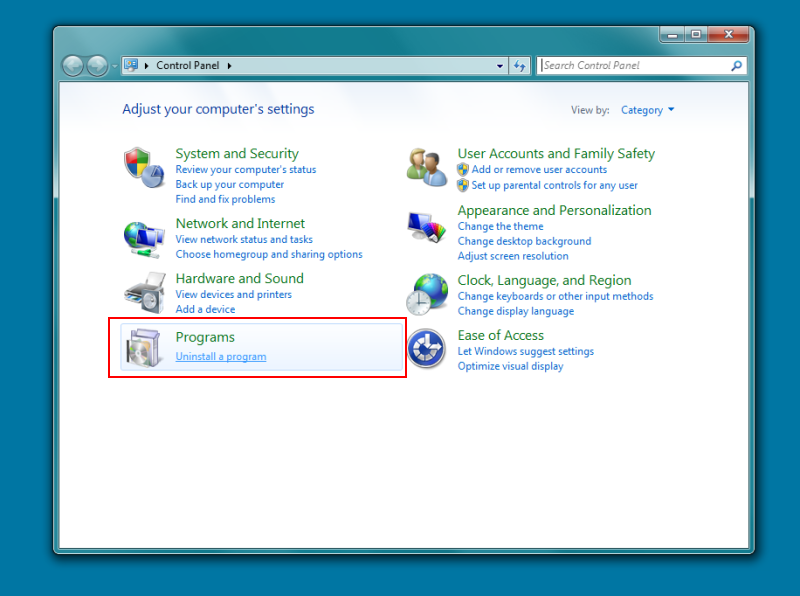Click View devices and printers

point(234,294)
